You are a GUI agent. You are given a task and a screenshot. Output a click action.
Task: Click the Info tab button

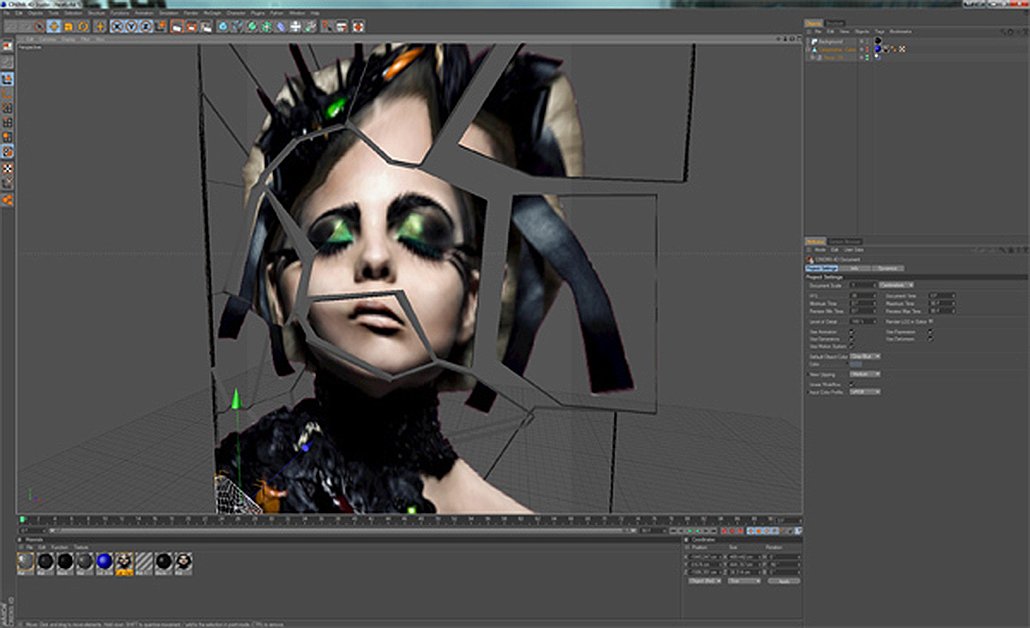(855, 268)
